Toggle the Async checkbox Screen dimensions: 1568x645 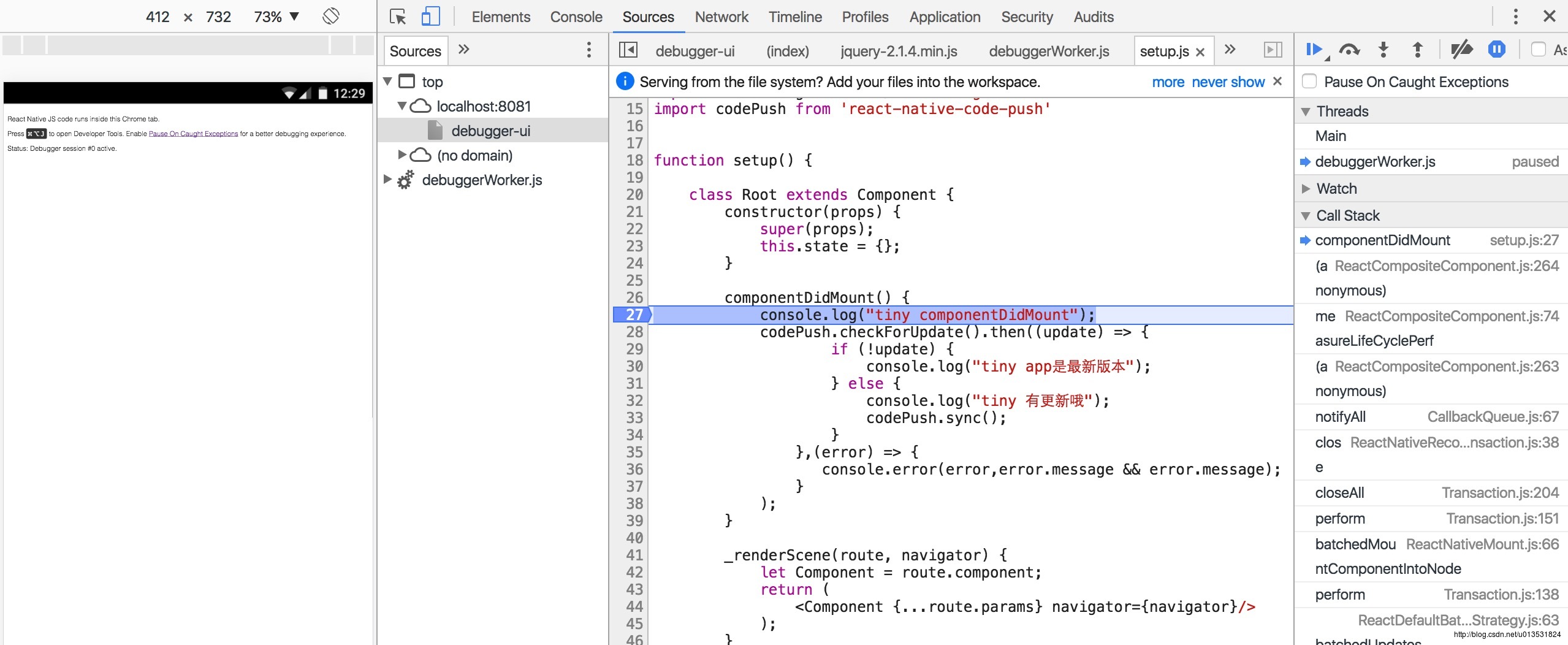tap(1538, 49)
